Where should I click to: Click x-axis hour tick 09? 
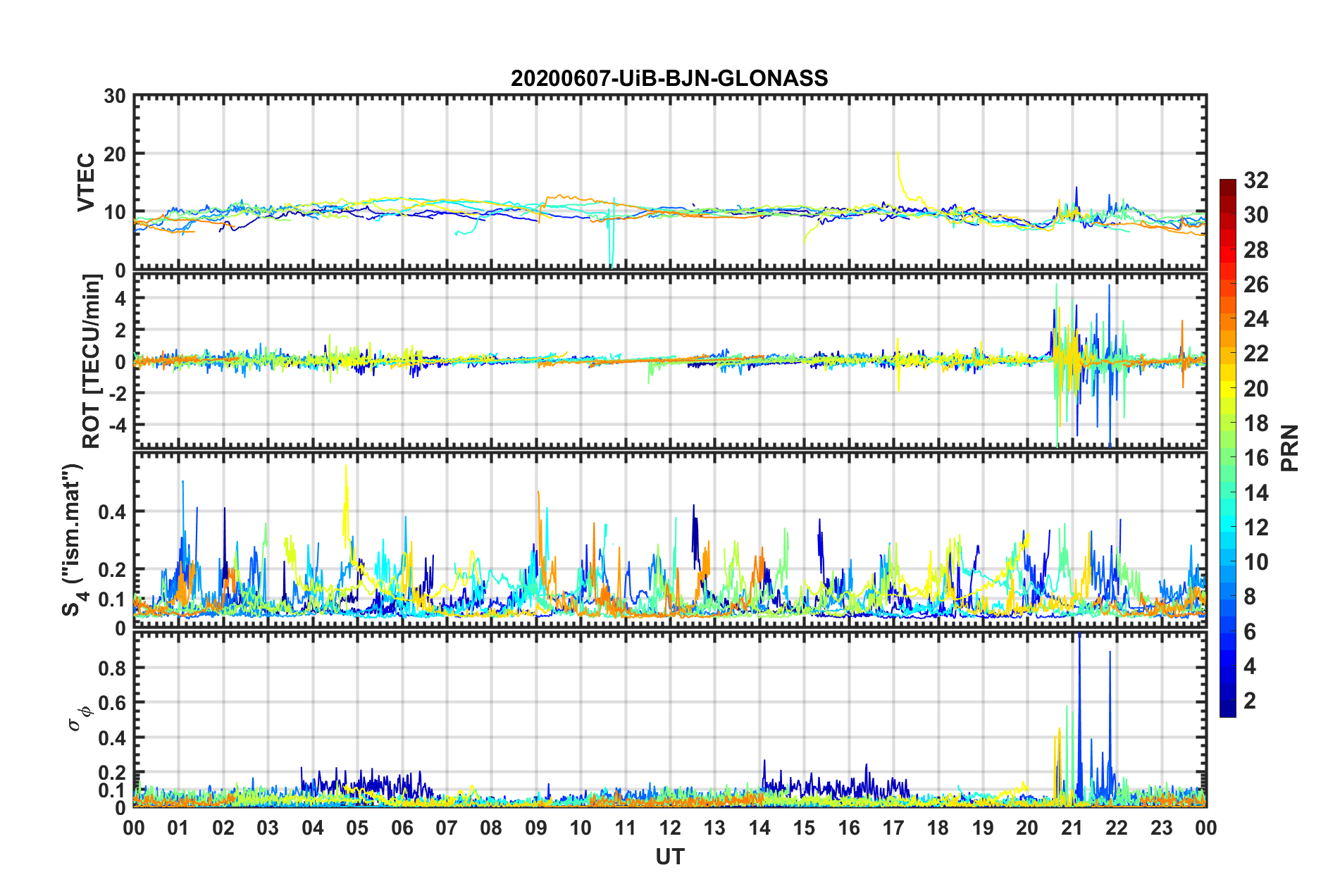[x=536, y=828]
